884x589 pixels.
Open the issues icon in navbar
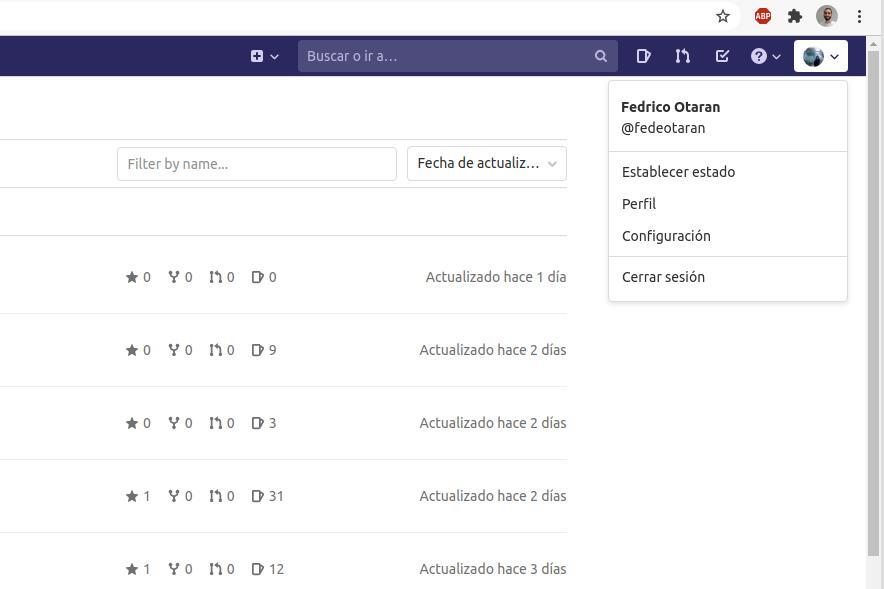(643, 56)
